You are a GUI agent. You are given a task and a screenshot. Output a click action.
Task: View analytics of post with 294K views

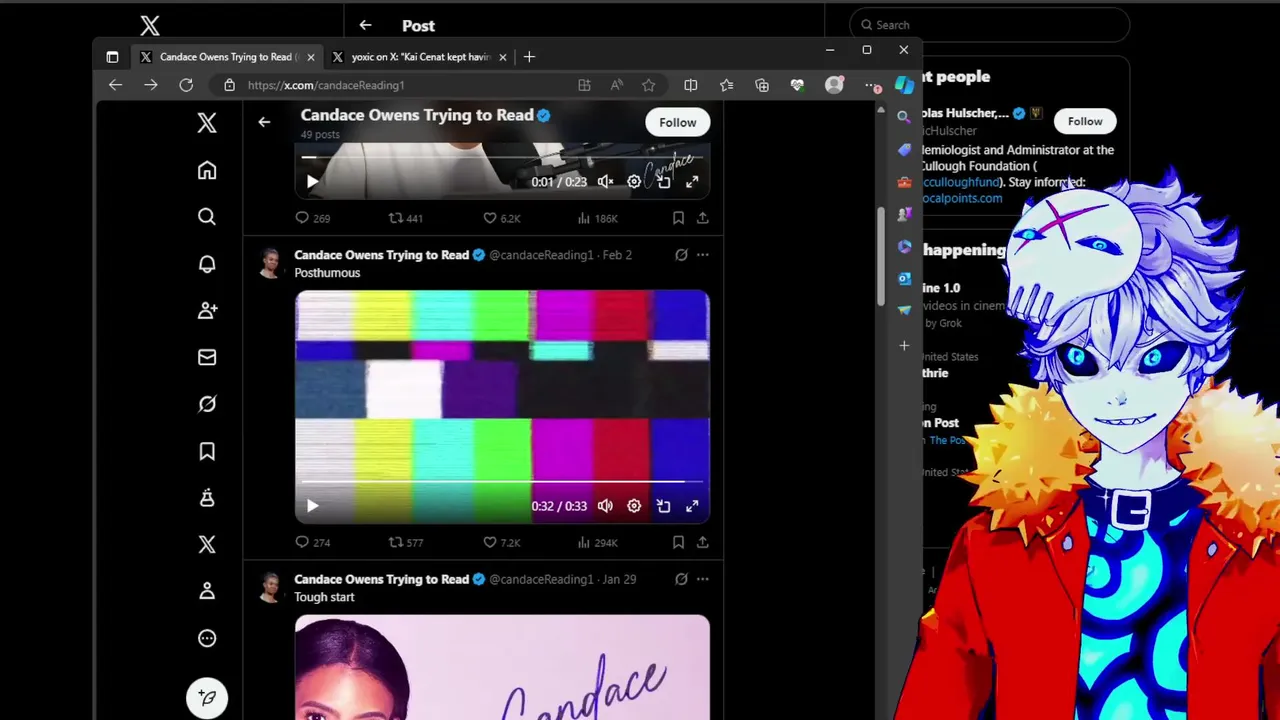597,542
